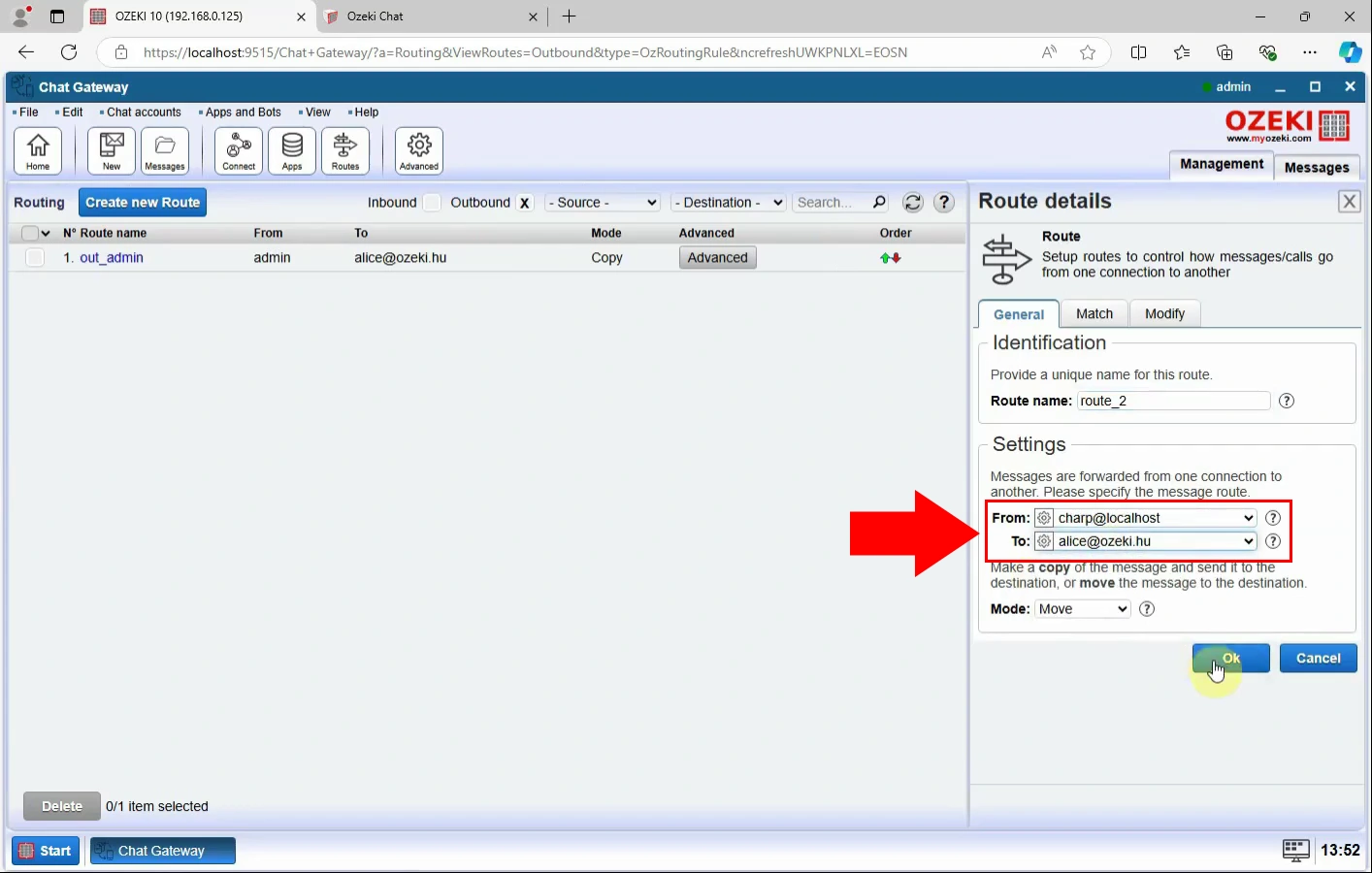Go back in browser

[26, 52]
